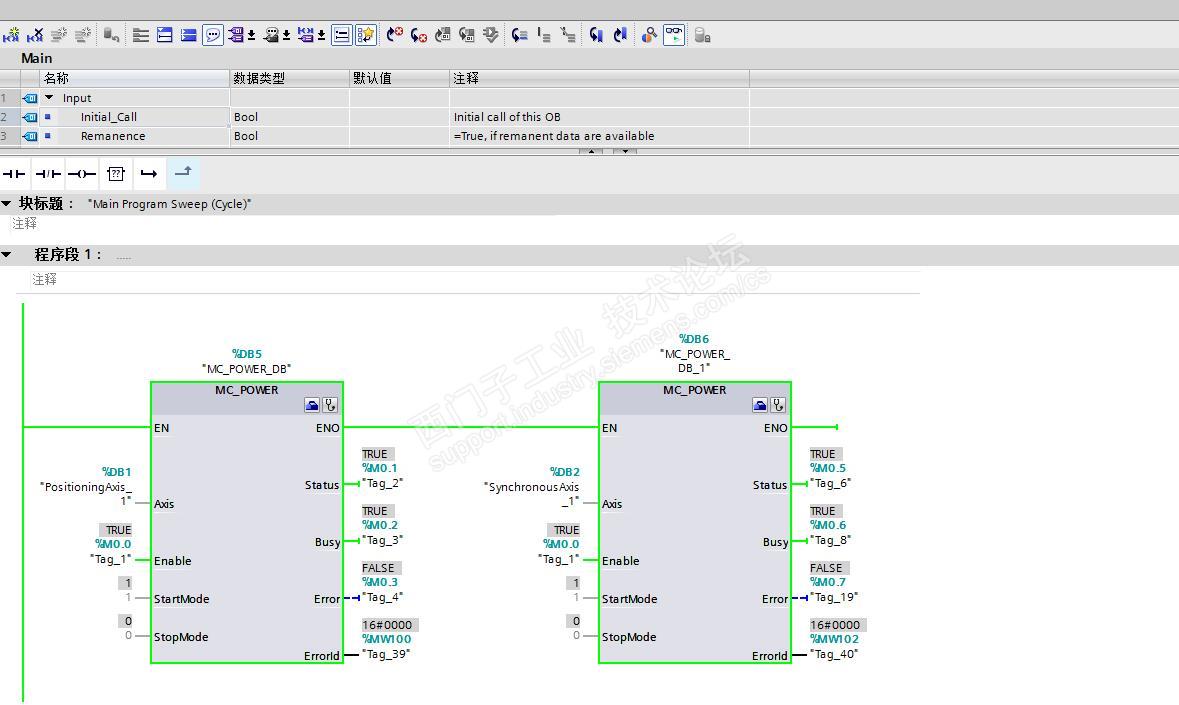The width and height of the screenshot is (1179, 705).
Task: Click the Reset start values cylinder icon
Action: [x=111, y=35]
